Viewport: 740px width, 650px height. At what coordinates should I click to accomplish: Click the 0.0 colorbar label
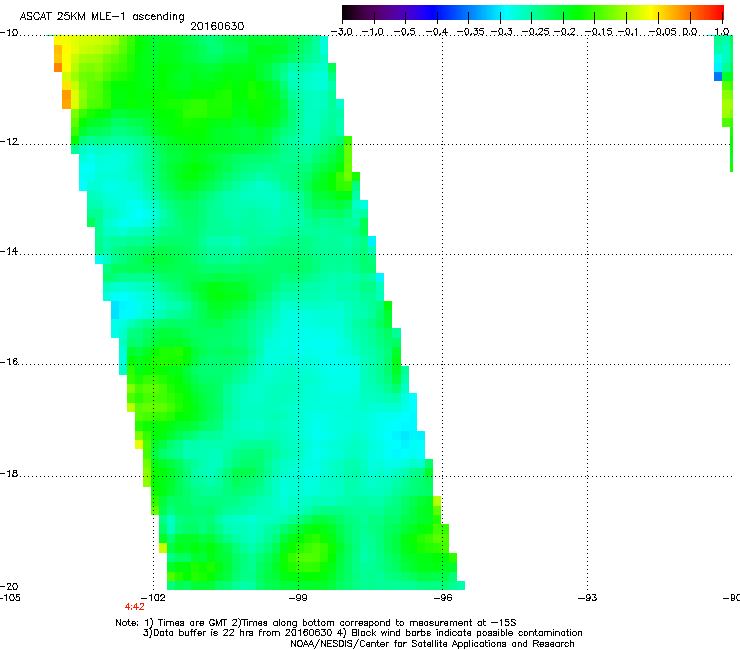690,32
